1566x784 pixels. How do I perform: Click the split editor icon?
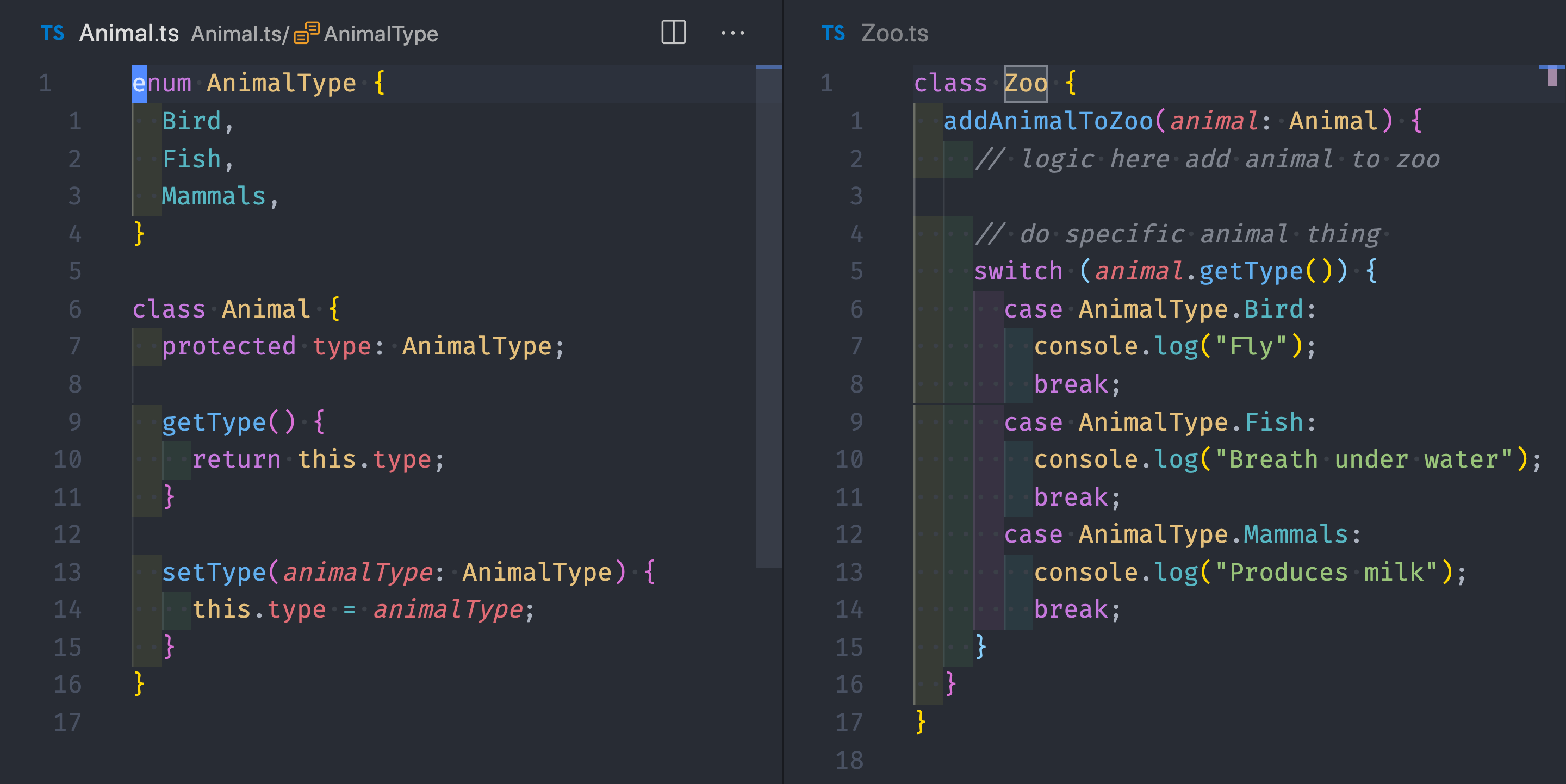click(674, 32)
